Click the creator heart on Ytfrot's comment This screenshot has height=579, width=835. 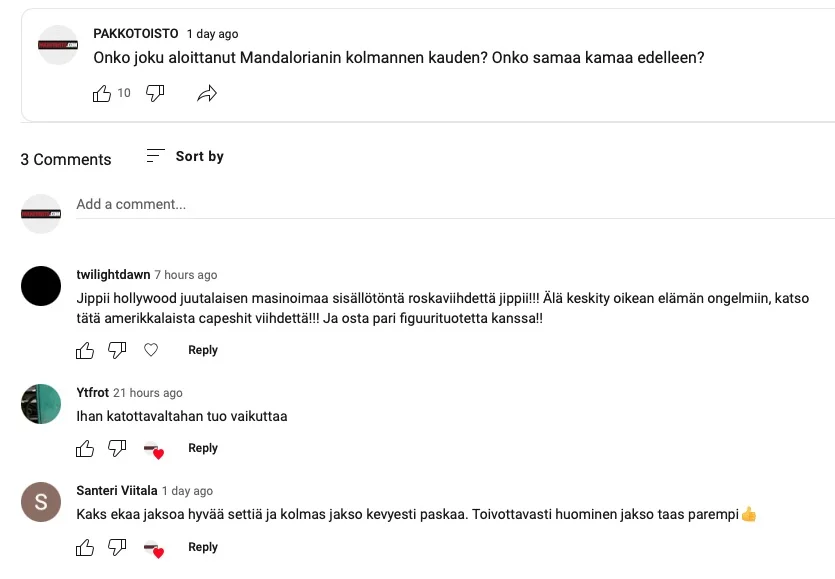[154, 448]
